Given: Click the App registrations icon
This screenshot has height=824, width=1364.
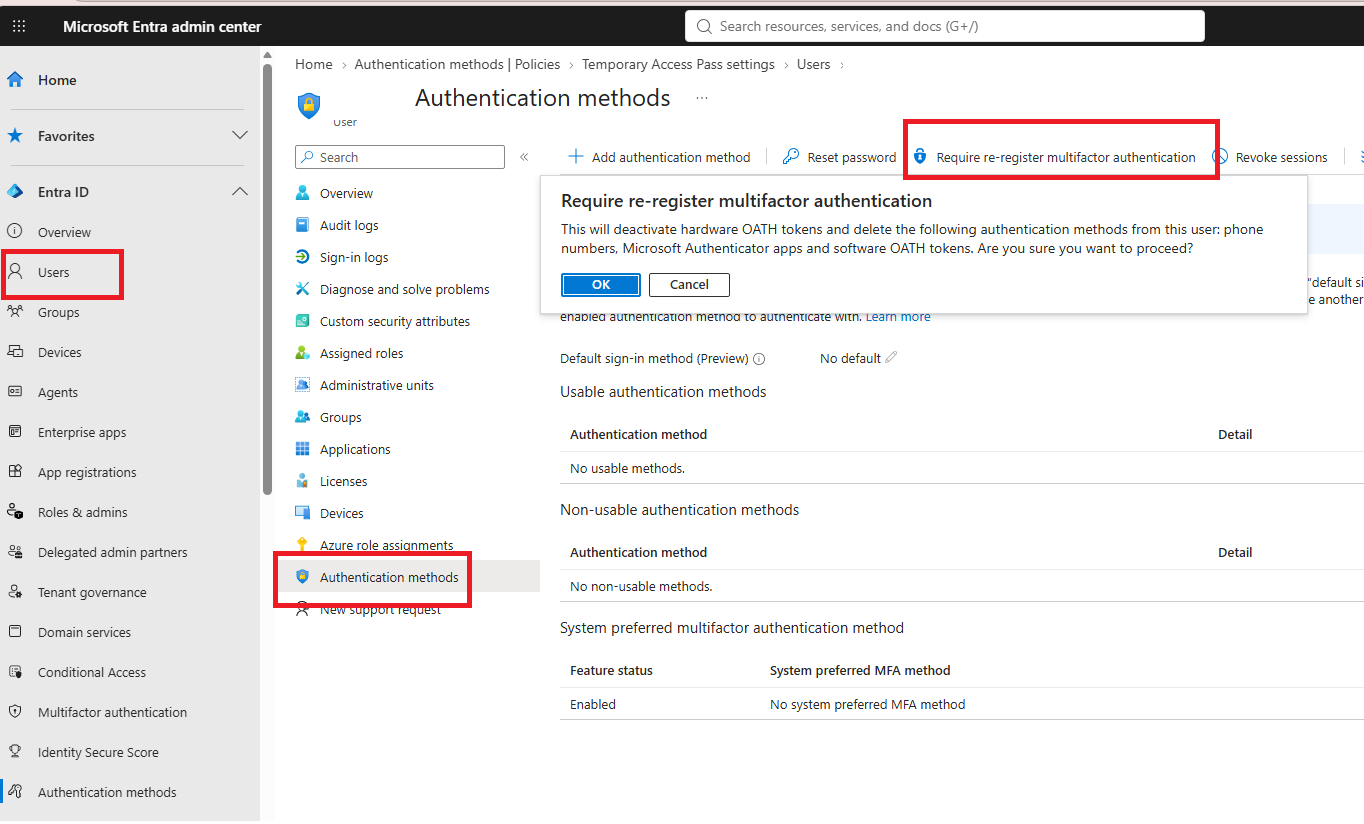Looking at the screenshot, I should point(15,472).
